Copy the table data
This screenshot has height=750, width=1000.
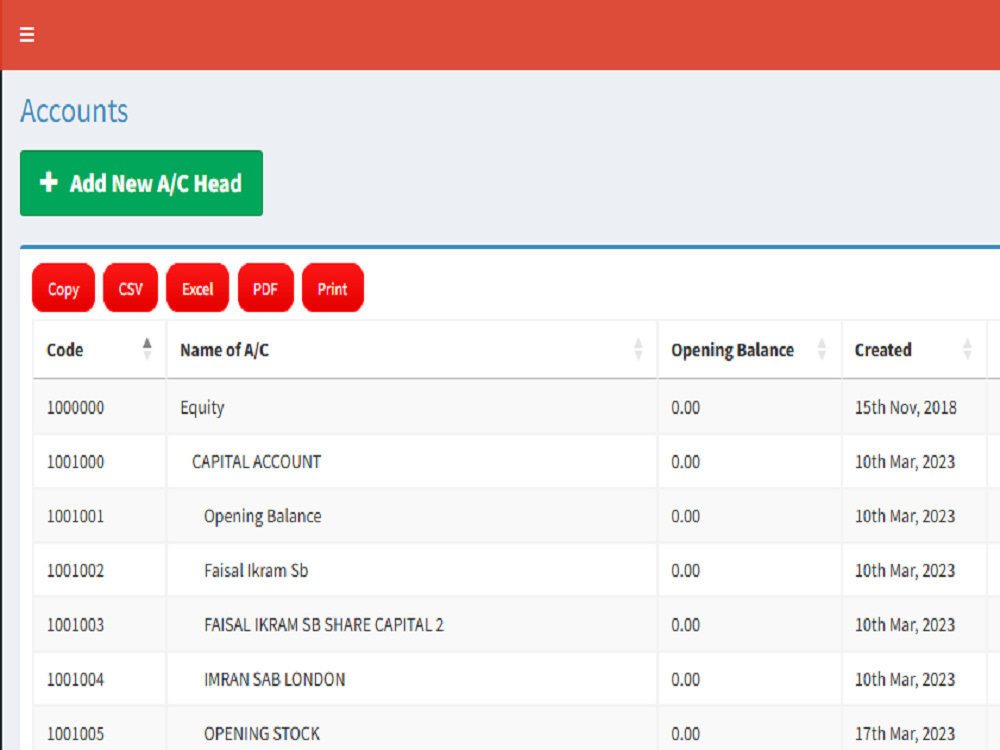pos(63,288)
